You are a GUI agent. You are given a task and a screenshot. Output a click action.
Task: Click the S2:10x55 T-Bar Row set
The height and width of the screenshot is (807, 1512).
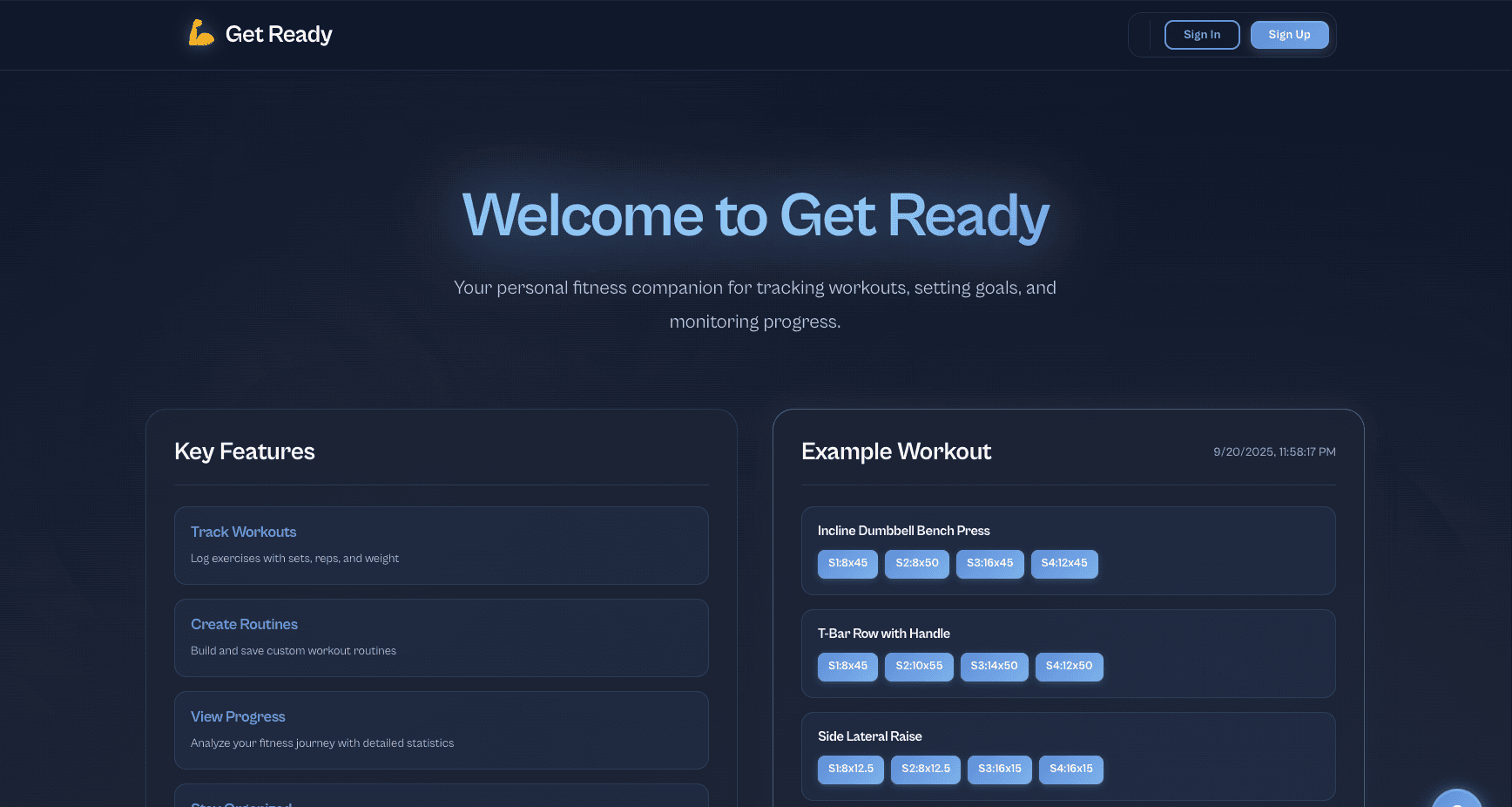[919, 667]
